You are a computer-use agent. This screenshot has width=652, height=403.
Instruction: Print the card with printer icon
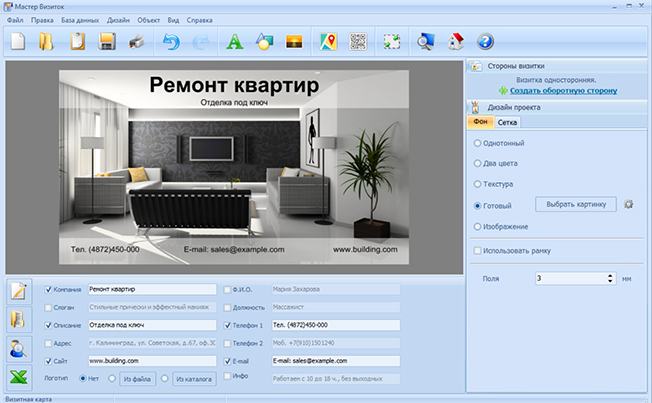(137, 42)
